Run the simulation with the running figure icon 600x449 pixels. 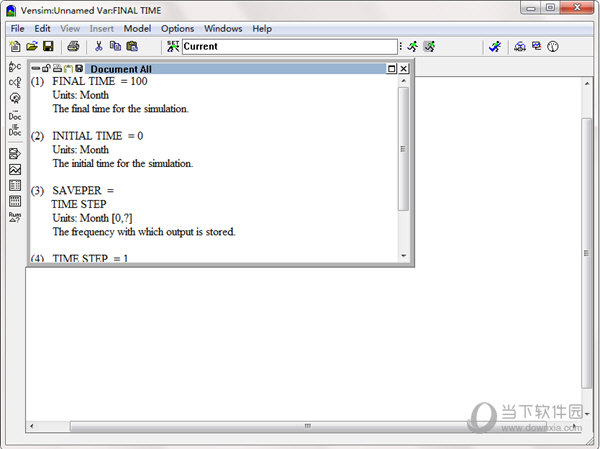click(x=412, y=47)
